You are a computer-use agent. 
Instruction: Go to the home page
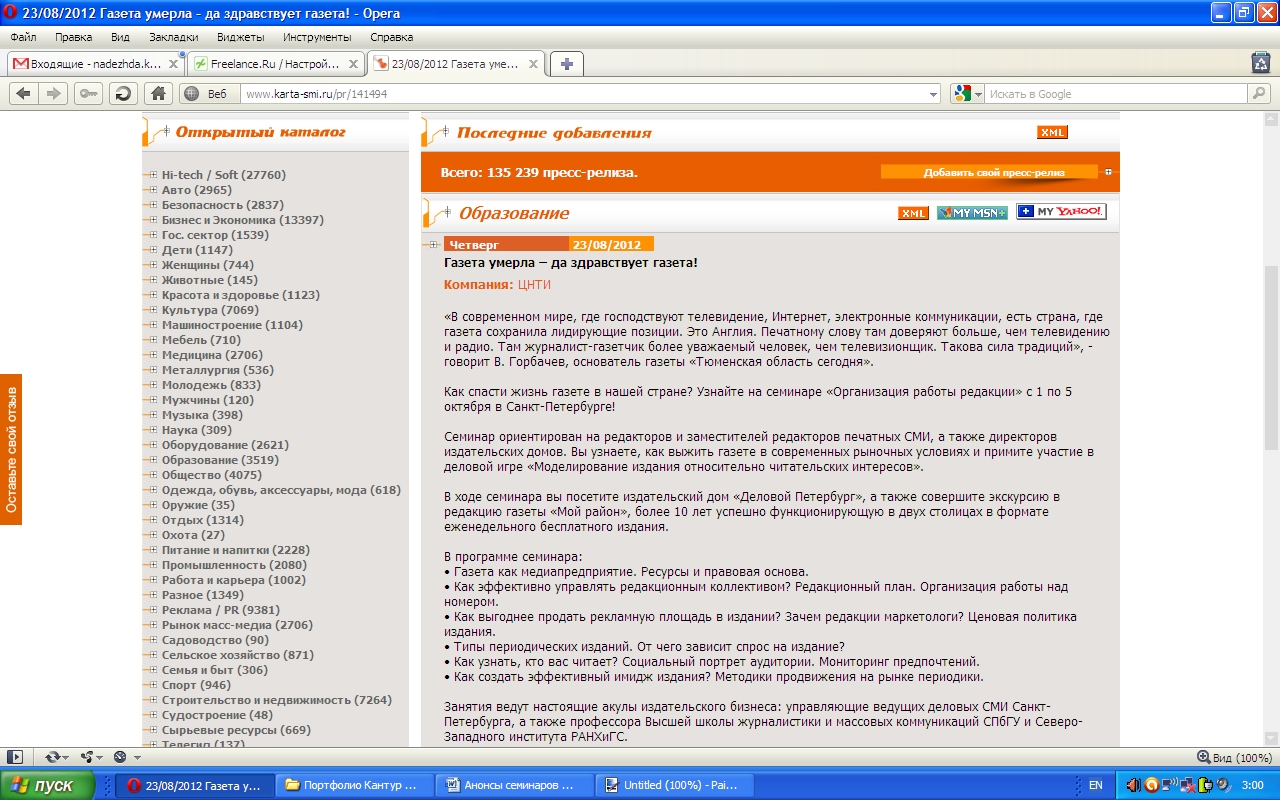[x=157, y=93]
